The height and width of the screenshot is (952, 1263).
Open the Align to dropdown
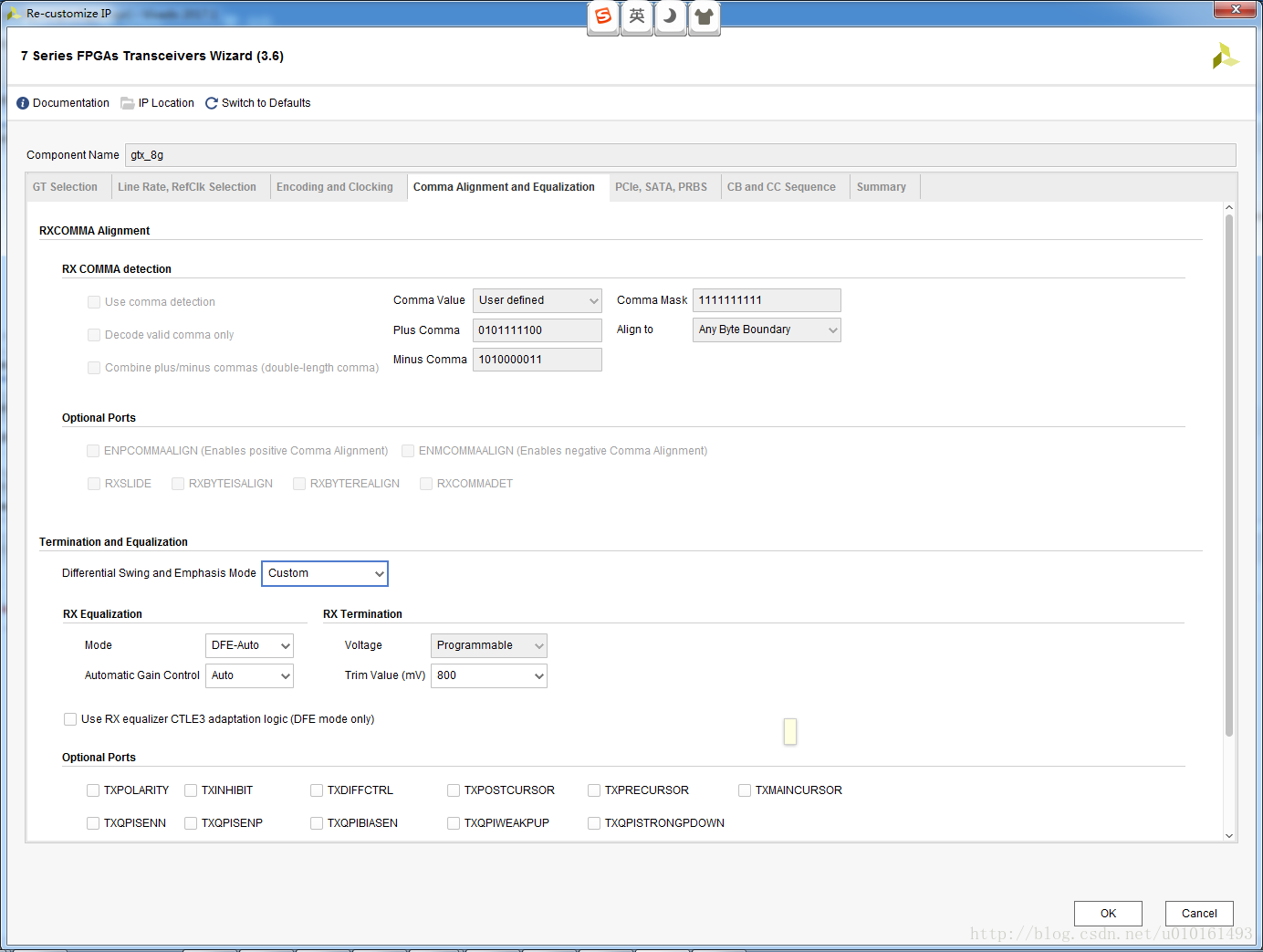tap(767, 330)
